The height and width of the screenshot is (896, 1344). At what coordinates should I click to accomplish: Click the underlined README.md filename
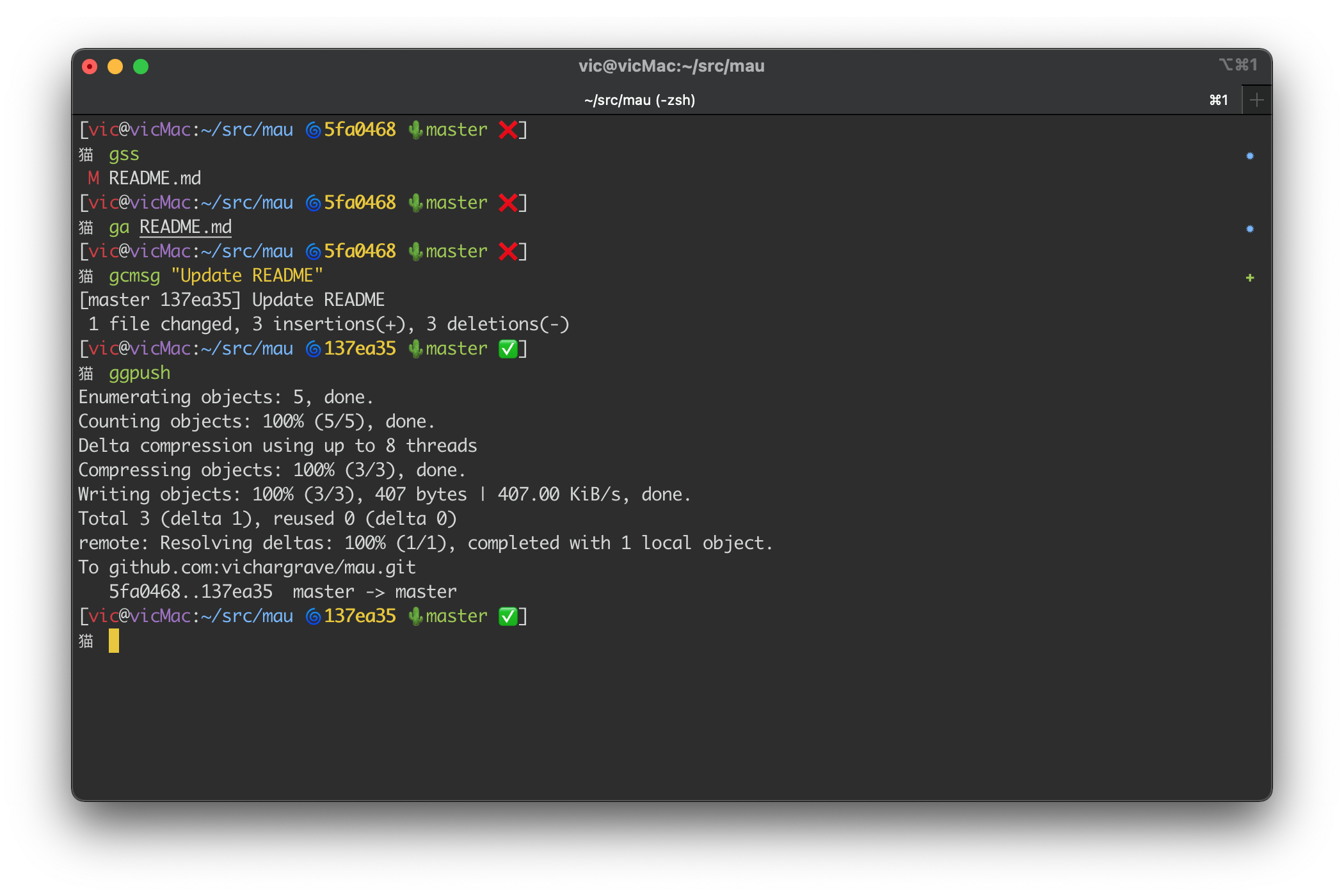tap(186, 227)
